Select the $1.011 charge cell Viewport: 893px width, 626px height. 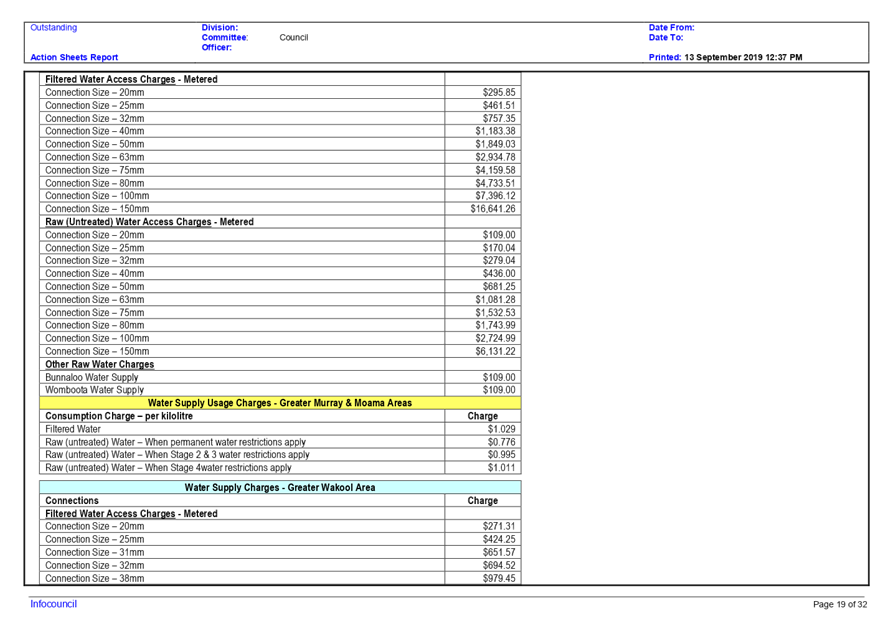click(x=483, y=468)
